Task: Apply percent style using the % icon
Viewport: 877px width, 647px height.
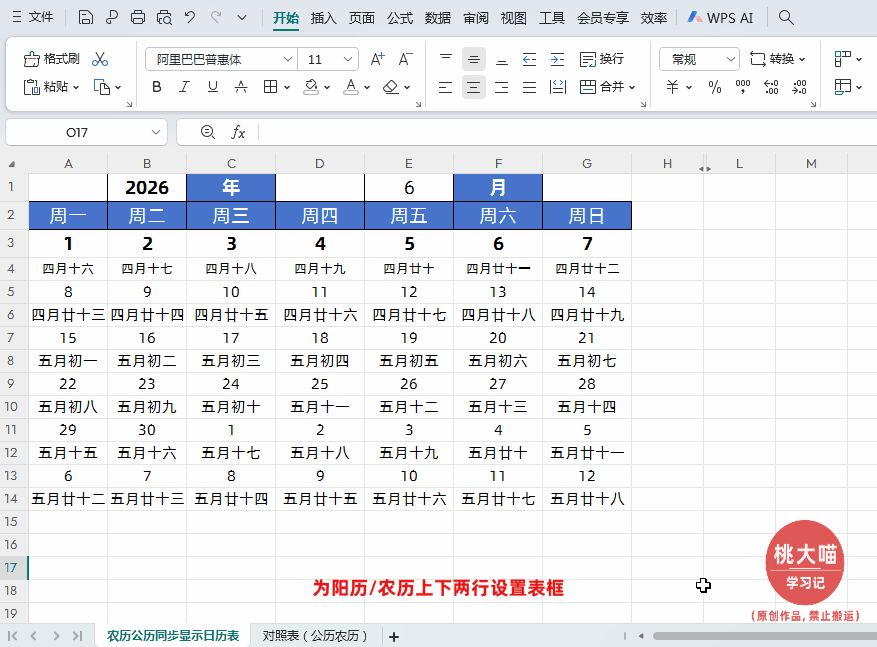Action: [715, 88]
